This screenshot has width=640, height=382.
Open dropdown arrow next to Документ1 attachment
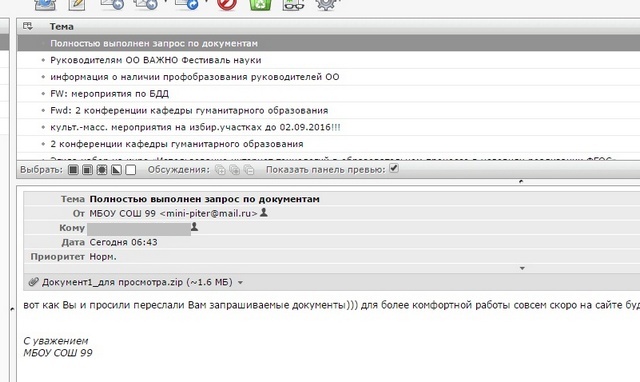click(x=240, y=282)
